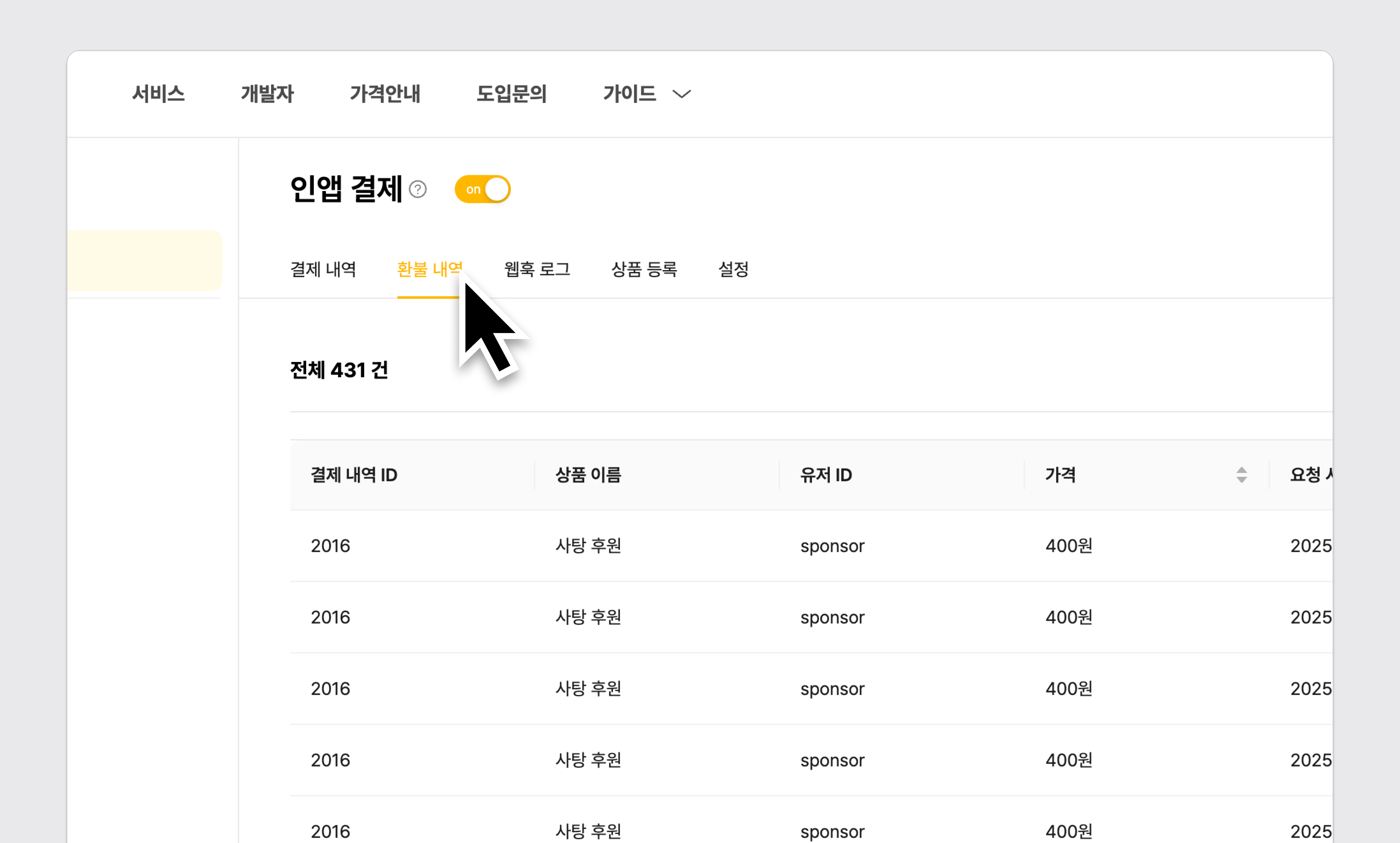Click the 유저 ID column header
The image size is (1400, 843).
(826, 474)
